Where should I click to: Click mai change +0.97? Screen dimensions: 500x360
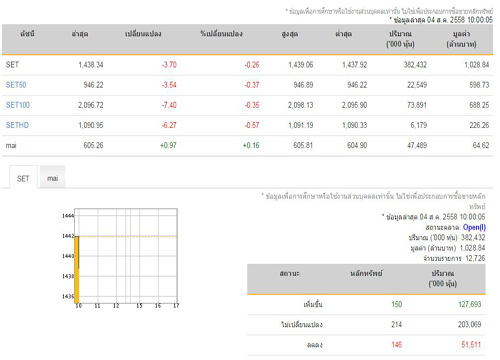pos(168,145)
